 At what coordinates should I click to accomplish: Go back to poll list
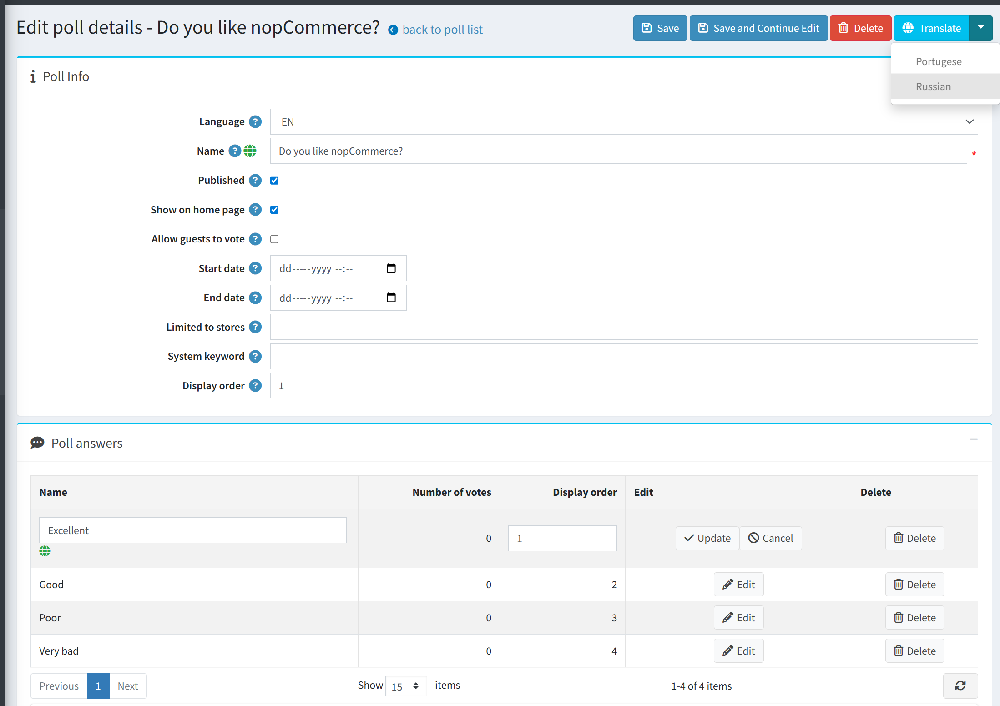[x=443, y=30]
